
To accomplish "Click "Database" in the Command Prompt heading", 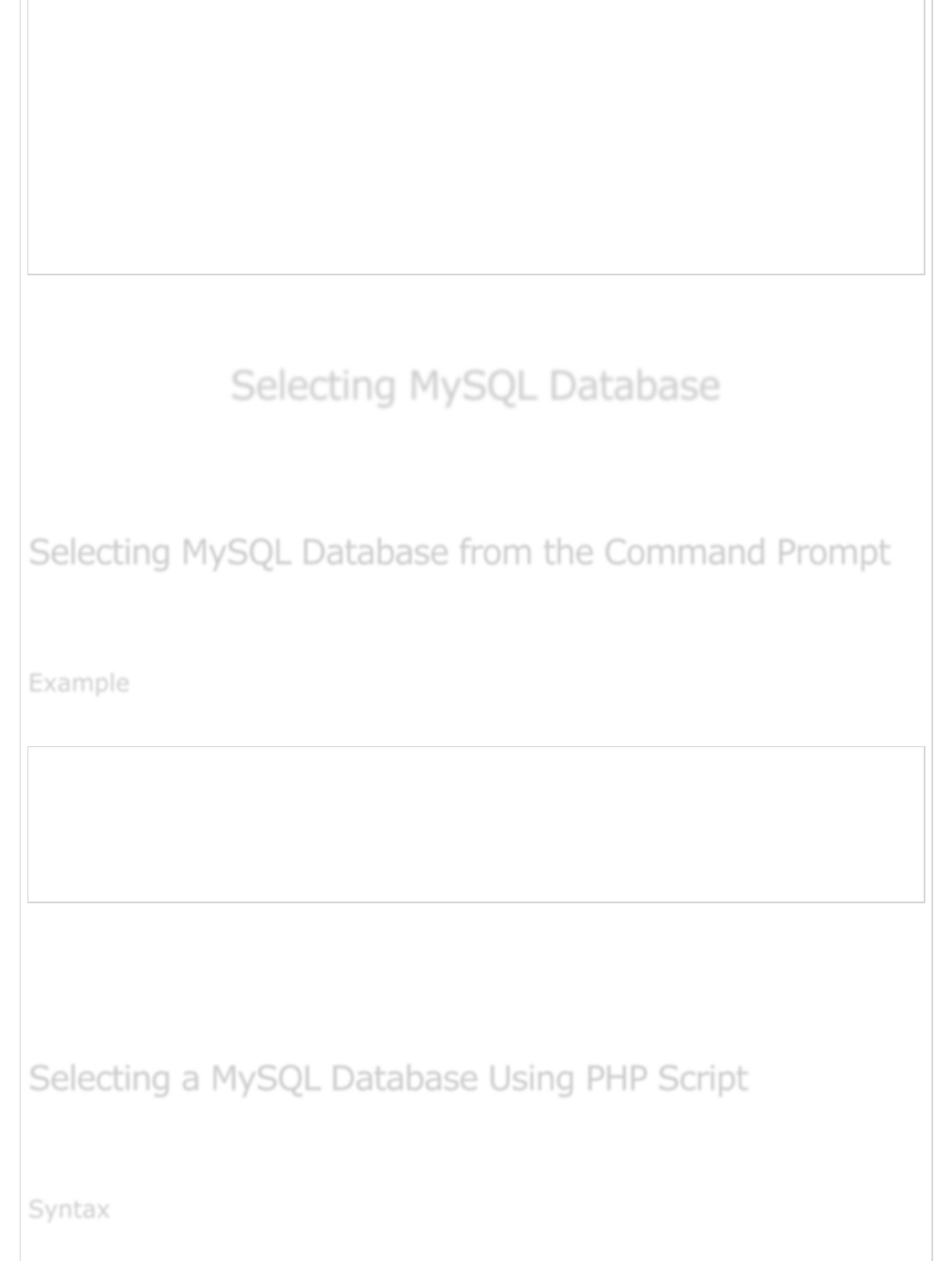I will point(375,552).
